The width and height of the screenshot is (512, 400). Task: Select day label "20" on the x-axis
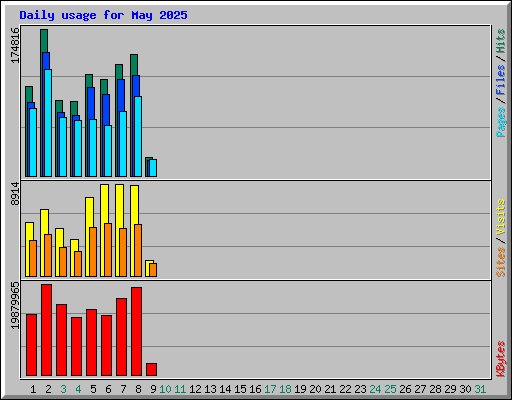315,389
